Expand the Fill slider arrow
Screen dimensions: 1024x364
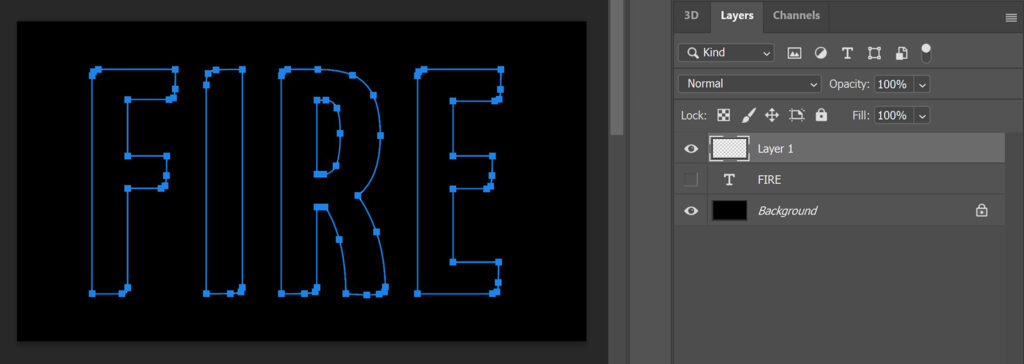(x=922, y=116)
